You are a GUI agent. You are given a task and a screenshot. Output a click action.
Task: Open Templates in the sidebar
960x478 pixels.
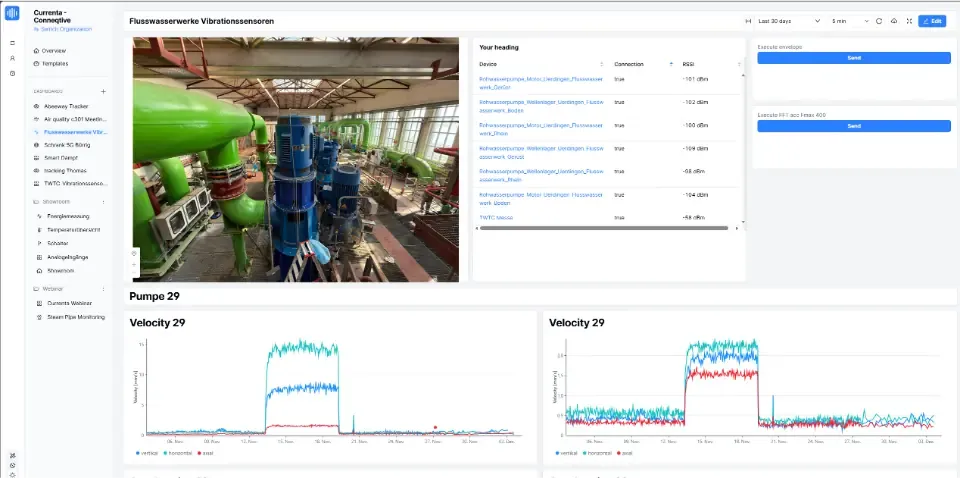coord(51,64)
